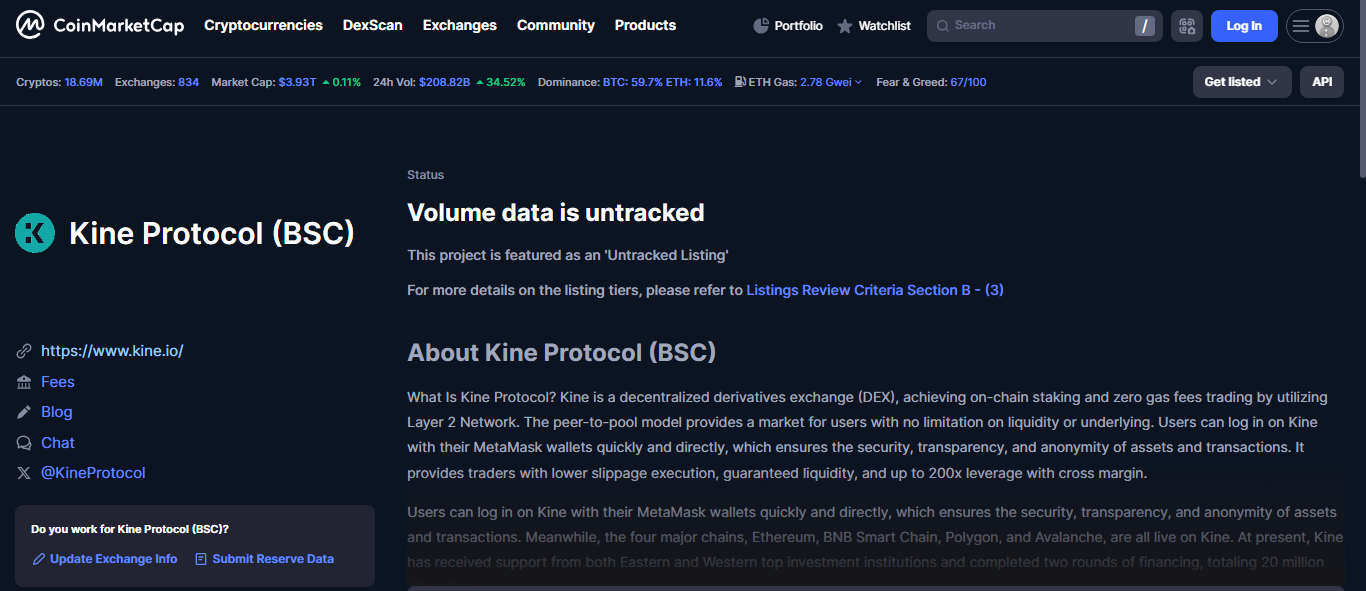Click the Do you work for Kine Protocol text
The height and width of the screenshot is (591, 1366).
click(130, 529)
